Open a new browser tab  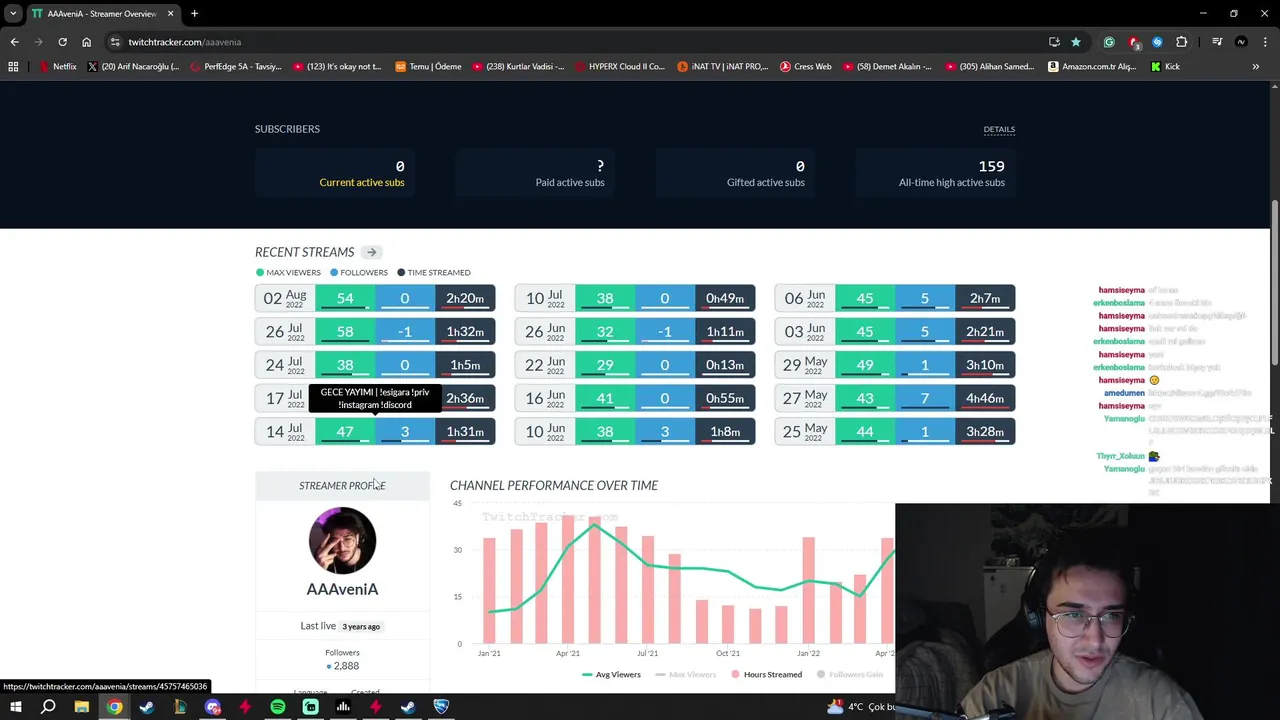(194, 14)
